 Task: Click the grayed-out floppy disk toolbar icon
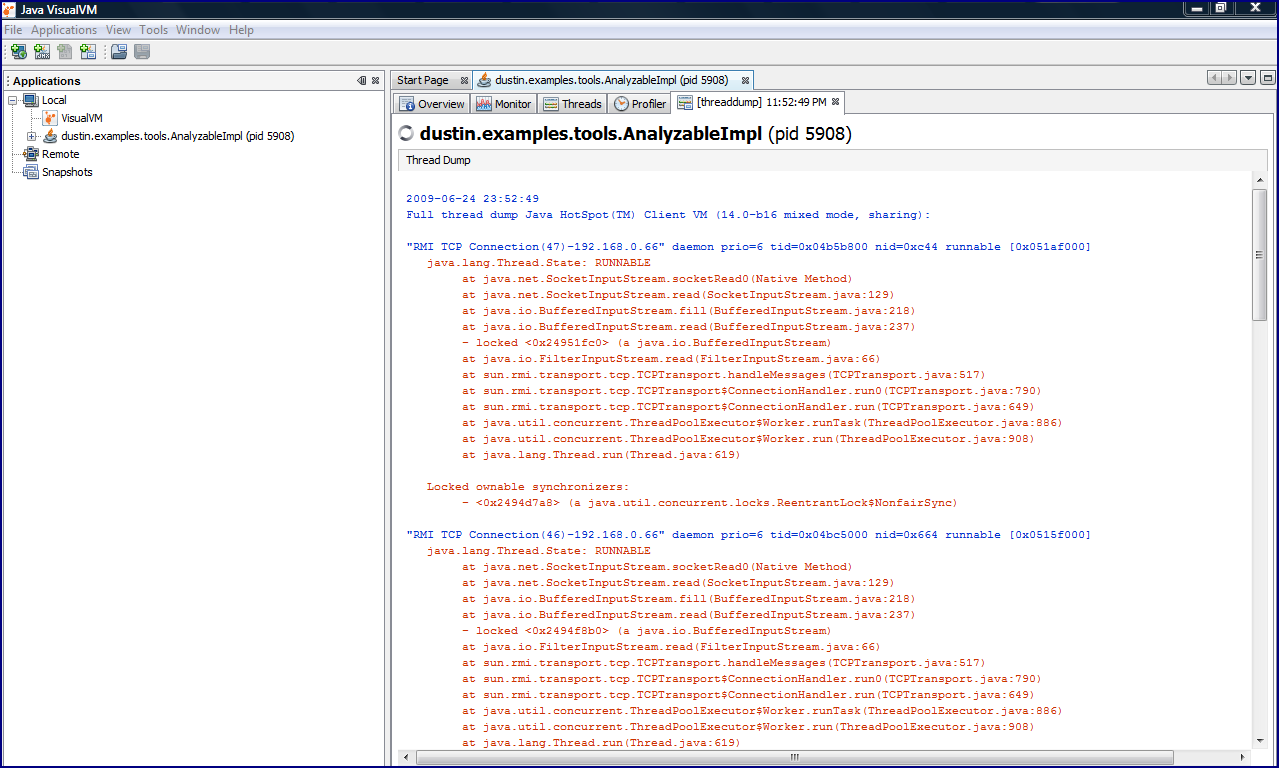(x=142, y=52)
